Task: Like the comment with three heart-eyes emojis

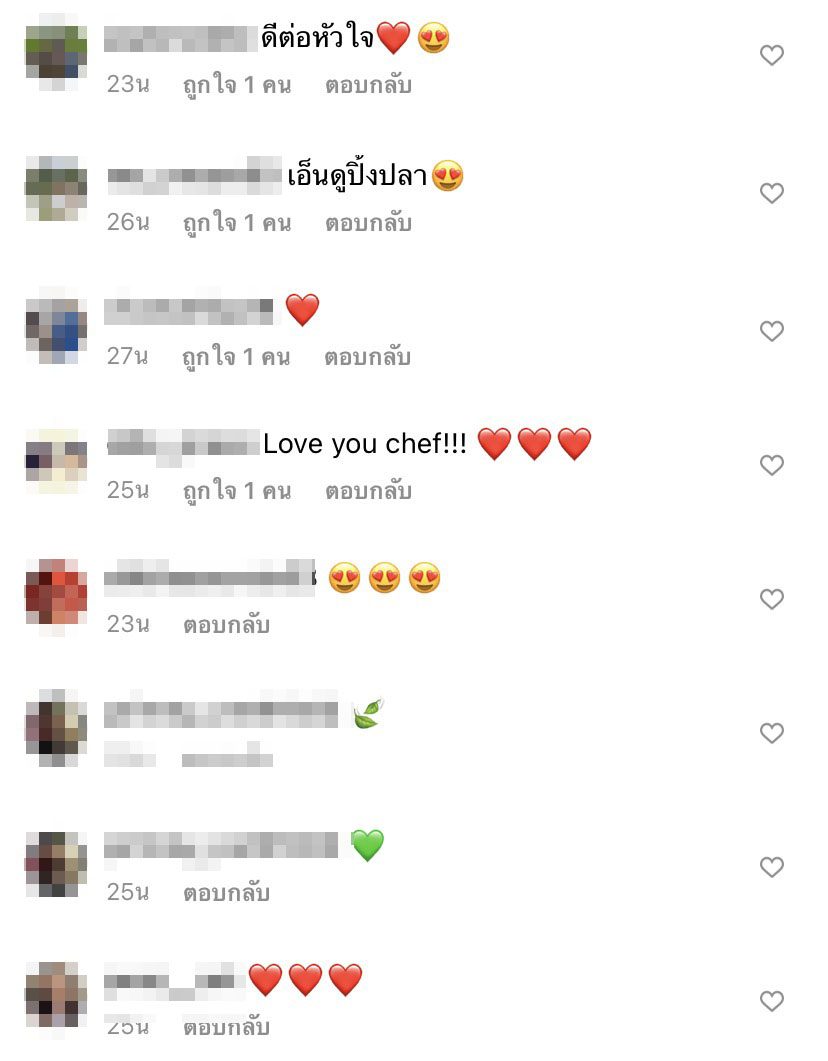Action: click(x=771, y=599)
